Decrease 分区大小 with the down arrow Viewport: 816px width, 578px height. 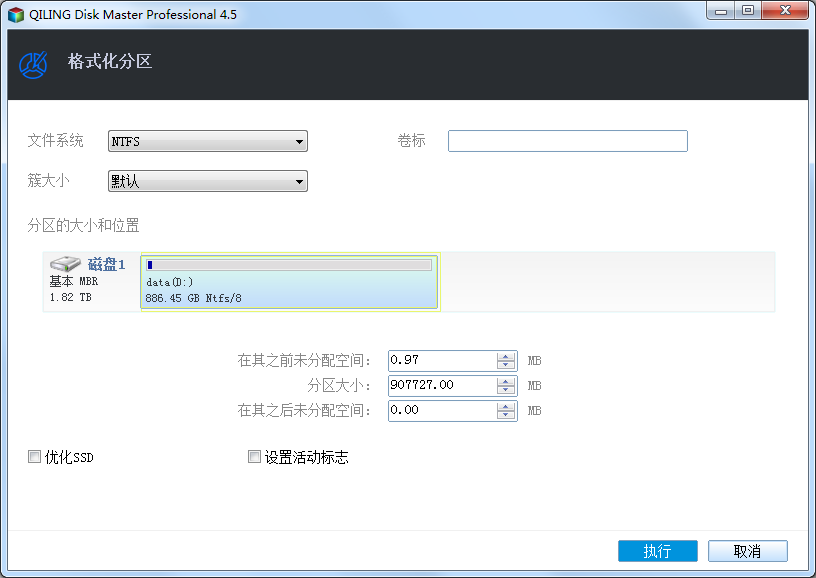tap(506, 389)
